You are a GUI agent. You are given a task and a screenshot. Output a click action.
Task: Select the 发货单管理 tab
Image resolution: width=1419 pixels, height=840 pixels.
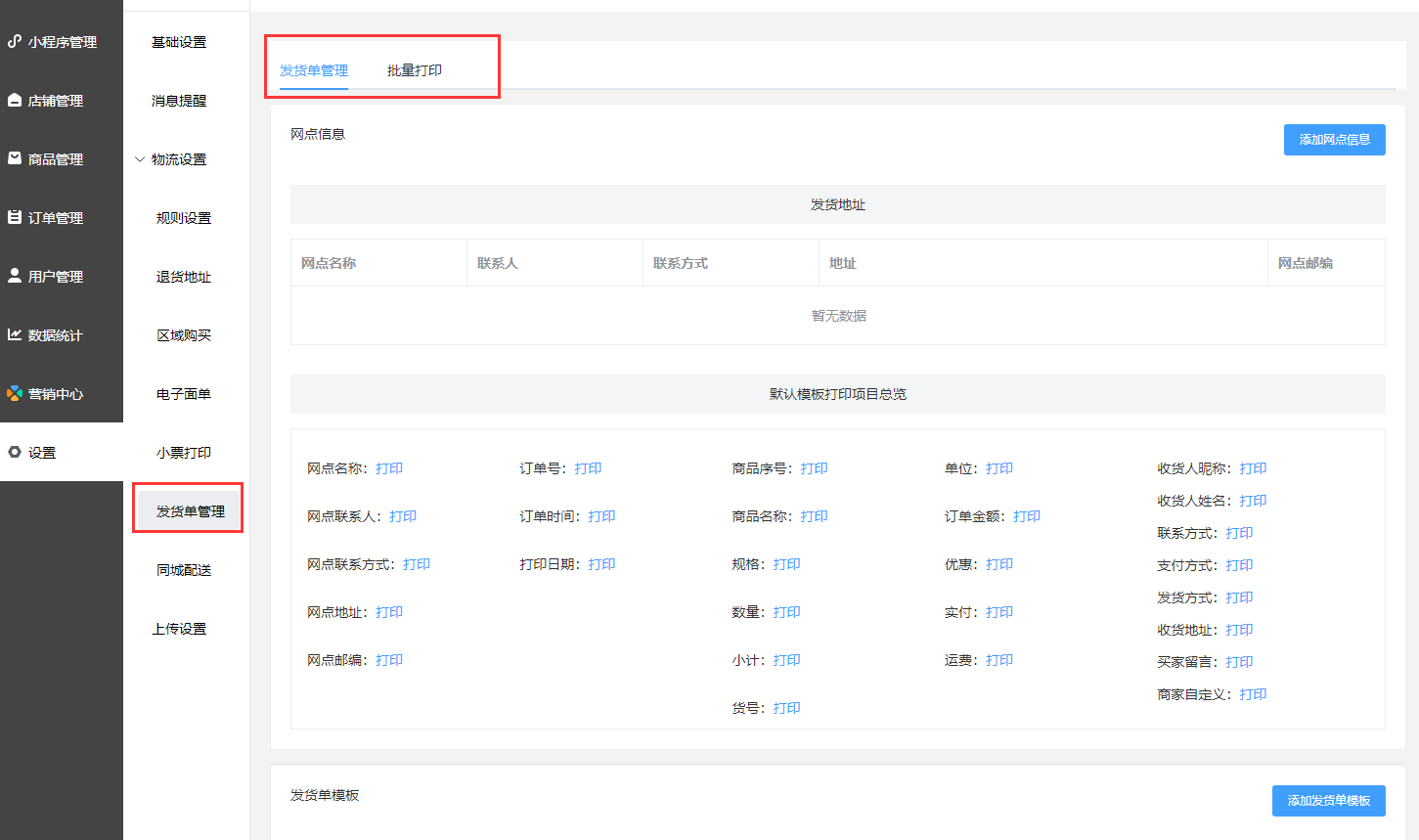tap(314, 70)
